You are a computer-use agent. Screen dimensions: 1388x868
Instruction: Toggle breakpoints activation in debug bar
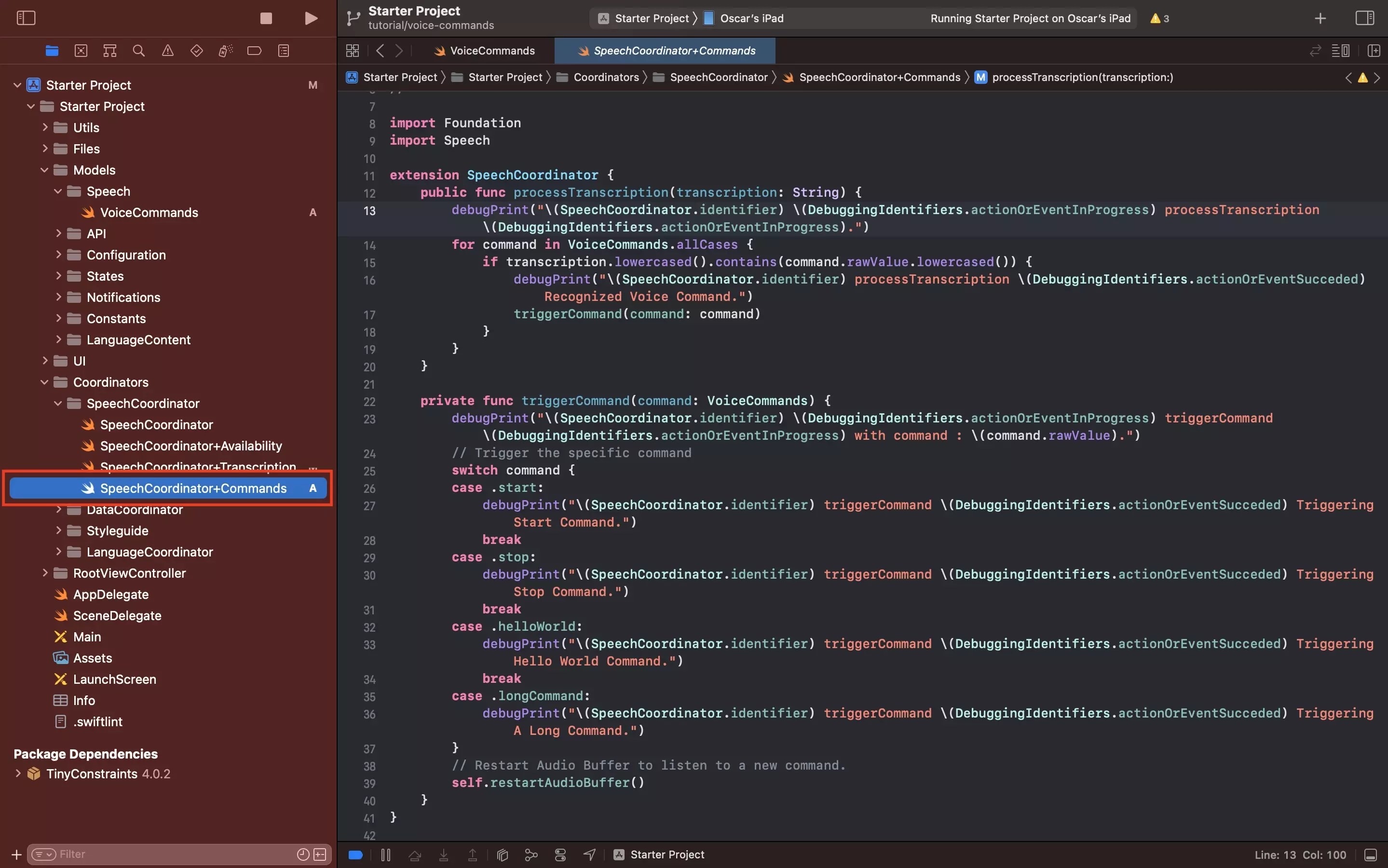[x=355, y=855]
